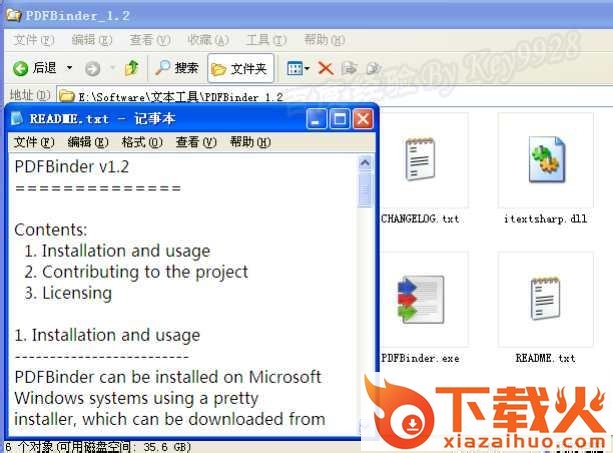This screenshot has height=453, width=613.
Task: Click the PDFBinder.exe file name label
Action: [x=420, y=358]
